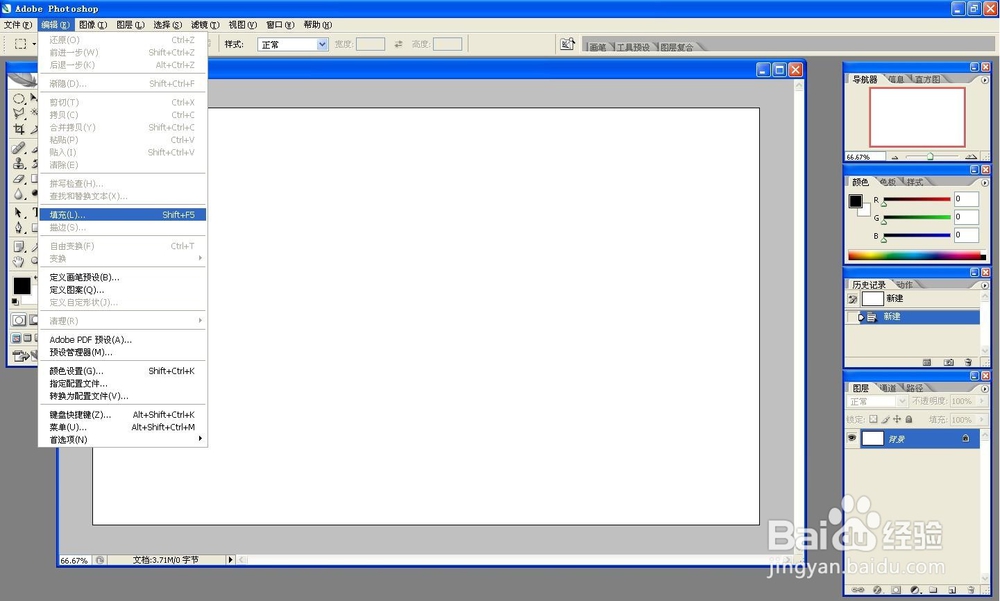Open color panel flyout menu arrow
The image size is (1000, 601).
(985, 182)
